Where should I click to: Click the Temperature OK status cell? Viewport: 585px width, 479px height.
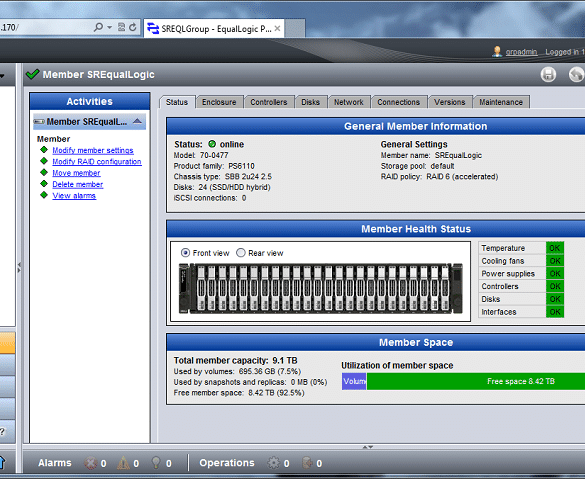(555, 248)
